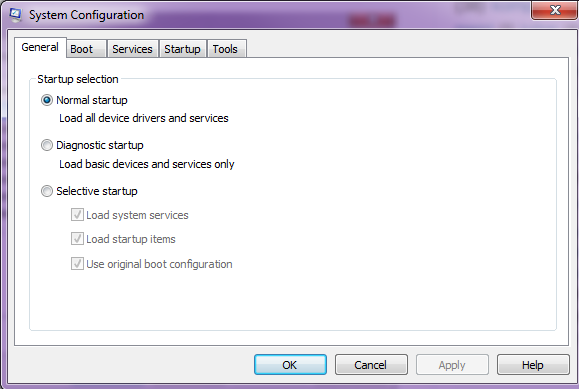Click the Selective startup label text
Screen dimensions: 579x389
[97, 191]
